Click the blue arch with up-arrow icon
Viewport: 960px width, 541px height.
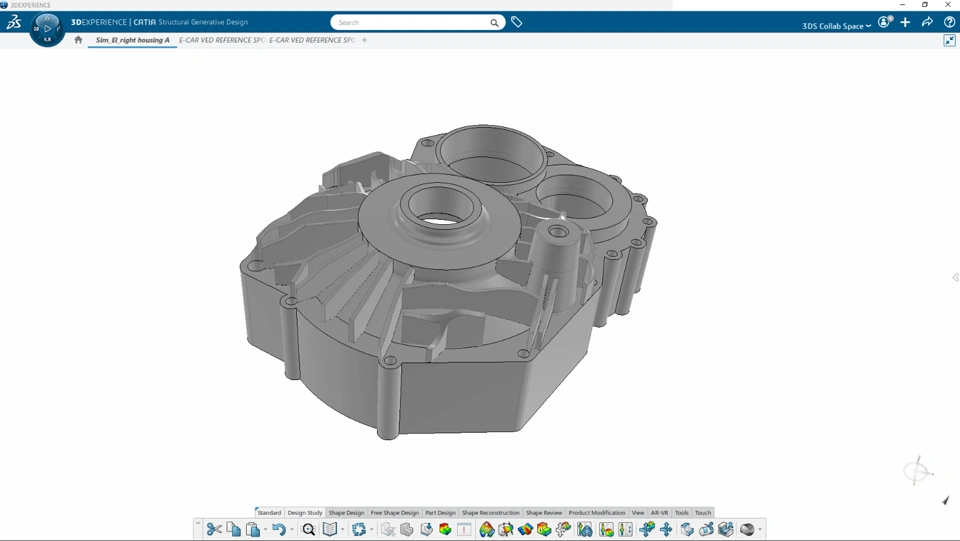[585, 529]
